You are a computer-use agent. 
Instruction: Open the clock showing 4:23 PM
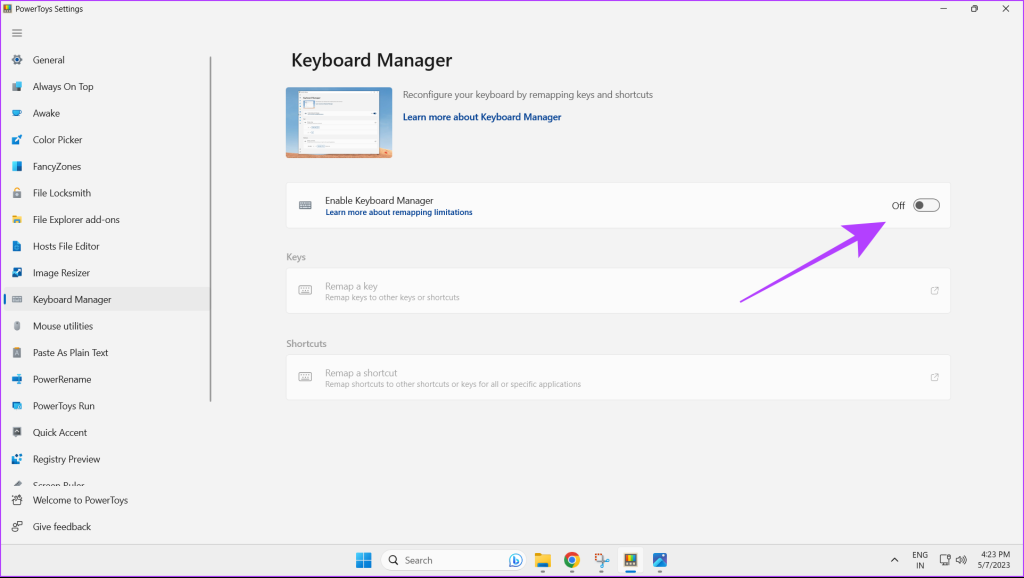tap(995, 560)
